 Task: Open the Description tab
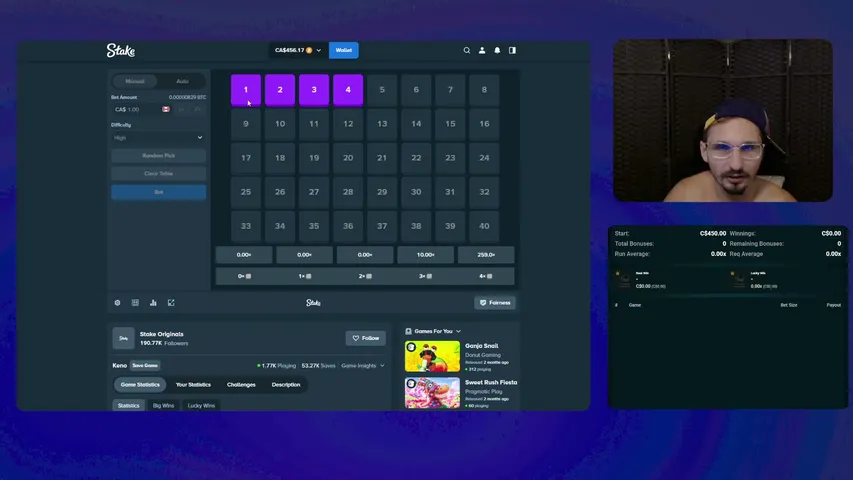(x=286, y=385)
